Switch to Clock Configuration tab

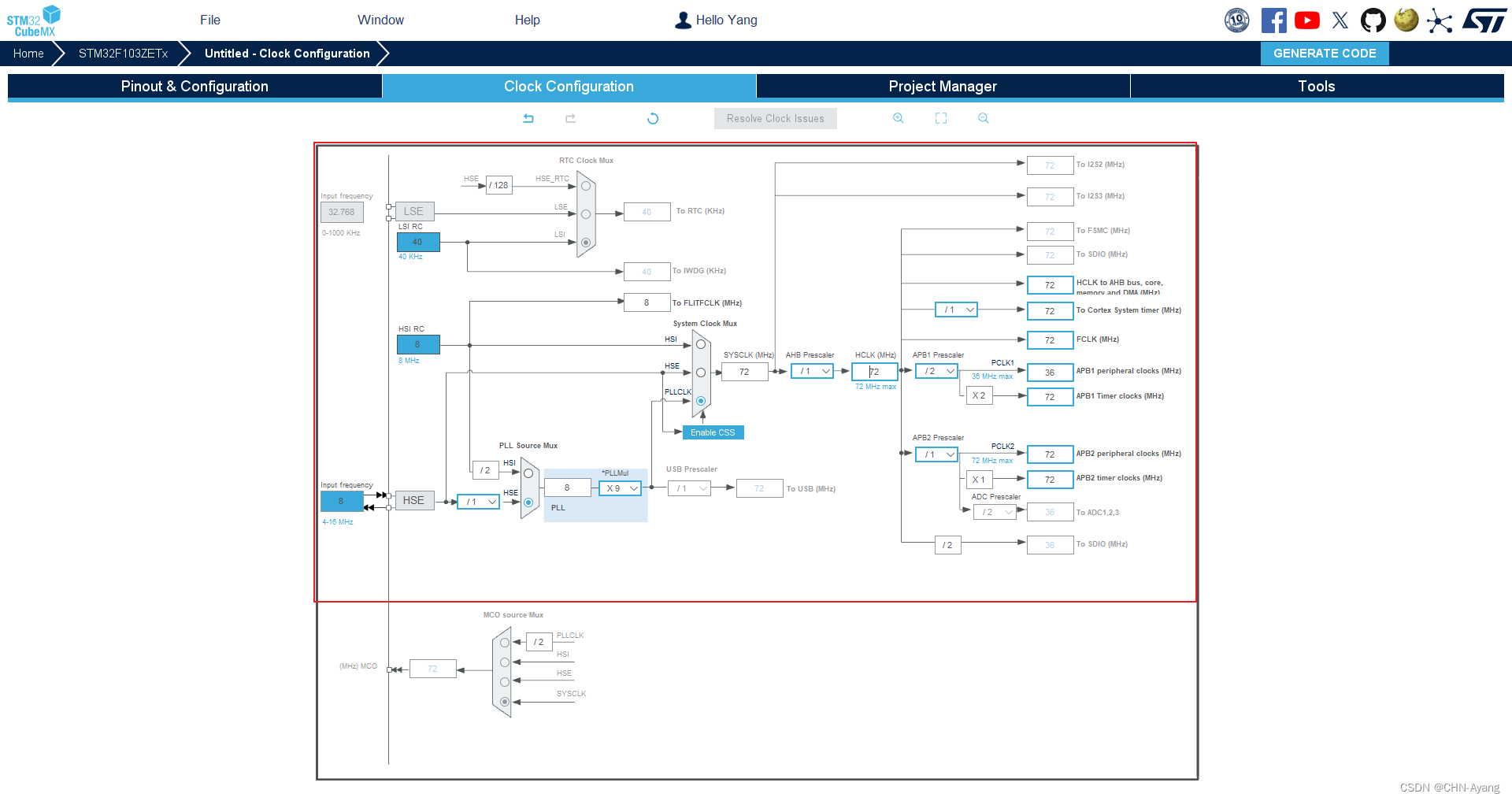[569, 87]
